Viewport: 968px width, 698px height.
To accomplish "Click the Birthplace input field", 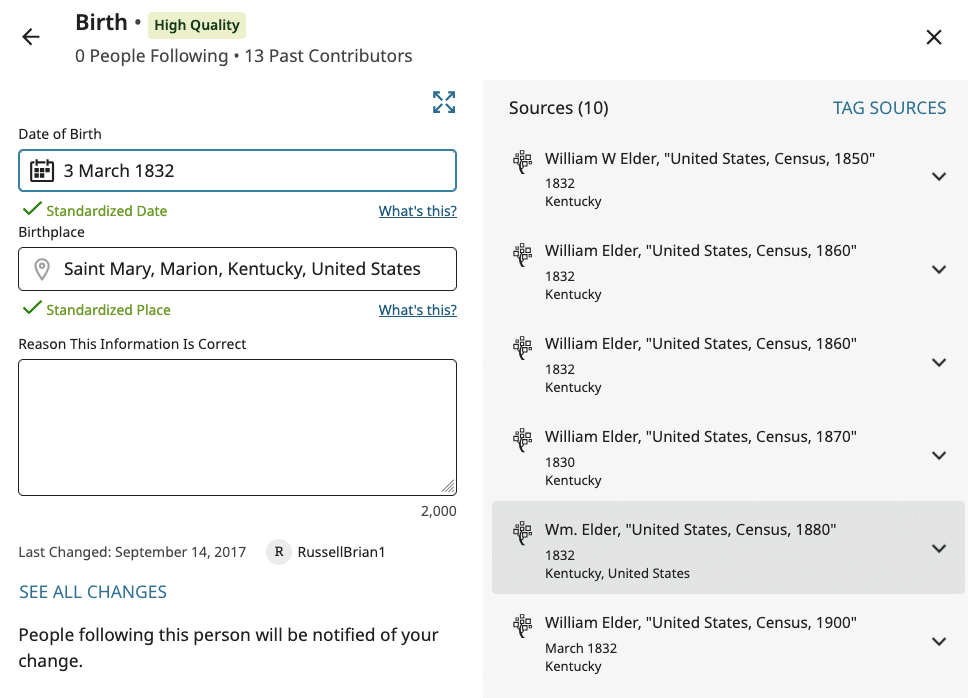I will [250, 269].
